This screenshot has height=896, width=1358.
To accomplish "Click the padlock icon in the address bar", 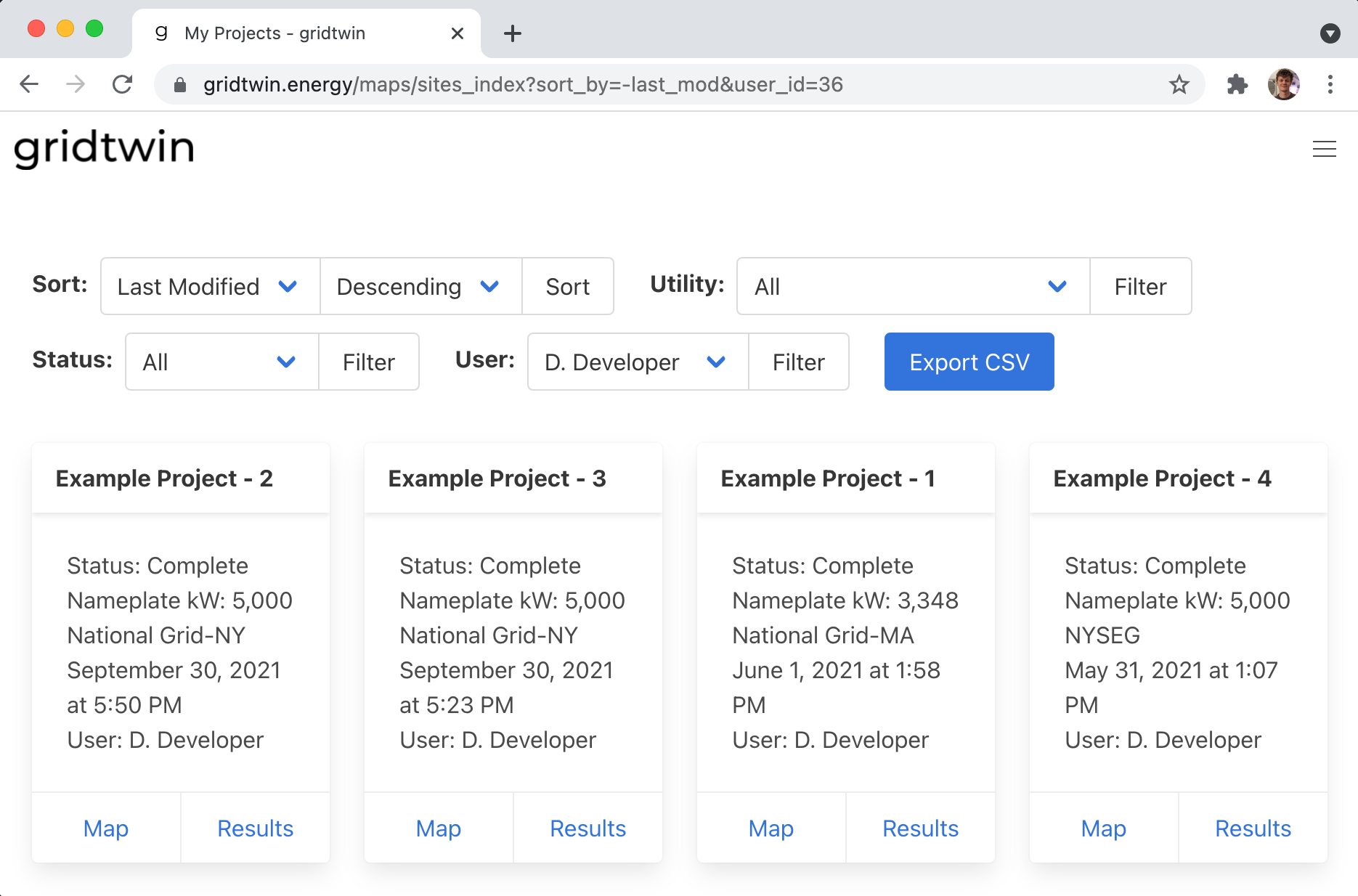I will (x=179, y=84).
